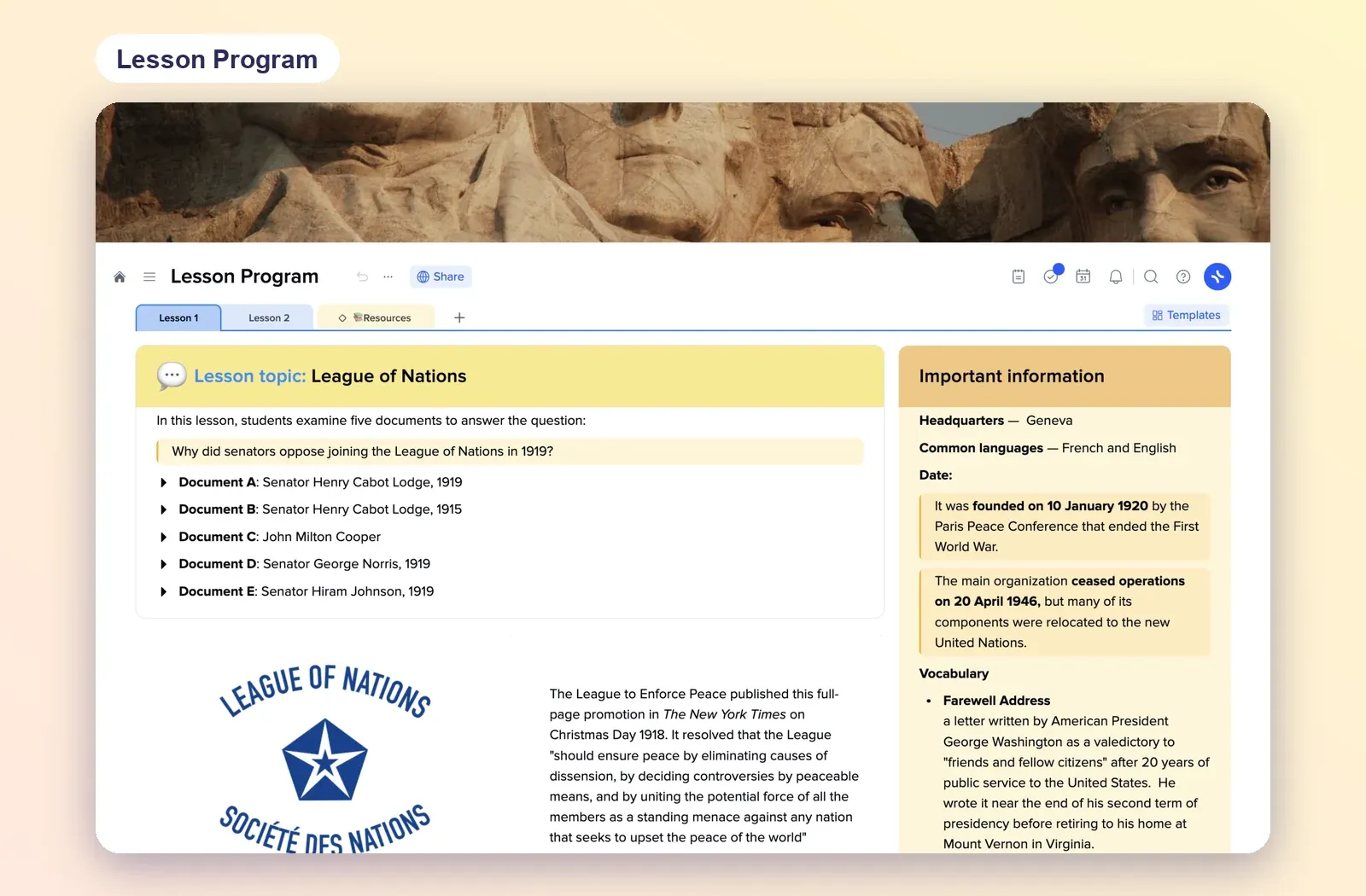1366x896 pixels.
Task: Open the hamburger menu icon
Action: coord(149,276)
